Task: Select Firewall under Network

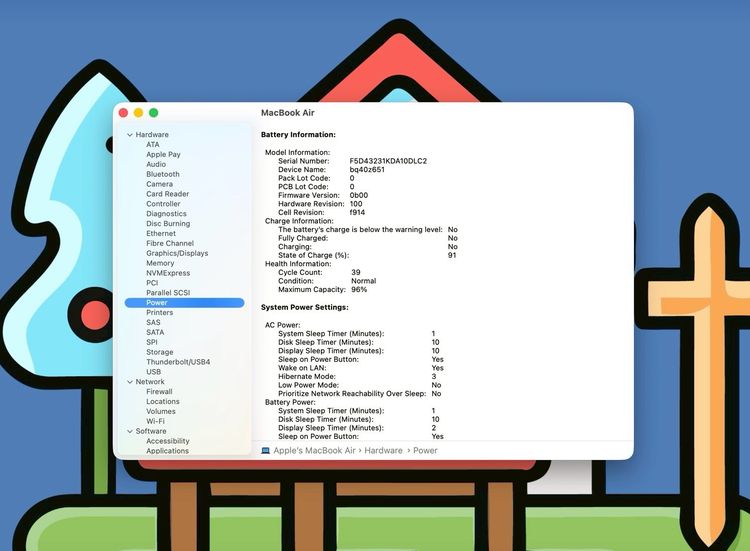Action: tap(159, 392)
